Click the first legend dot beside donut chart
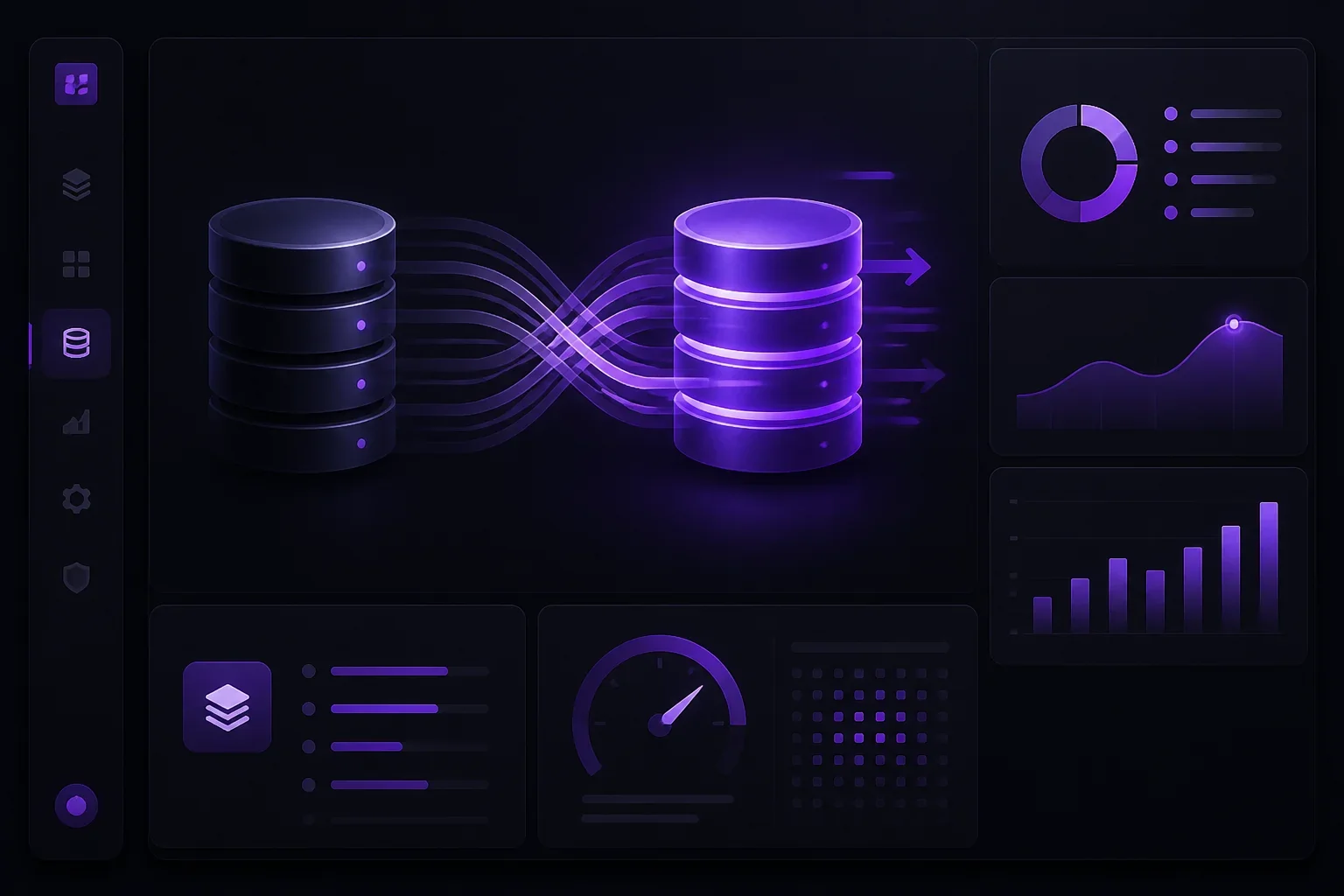Viewport: 1344px width, 896px height. [1171, 114]
